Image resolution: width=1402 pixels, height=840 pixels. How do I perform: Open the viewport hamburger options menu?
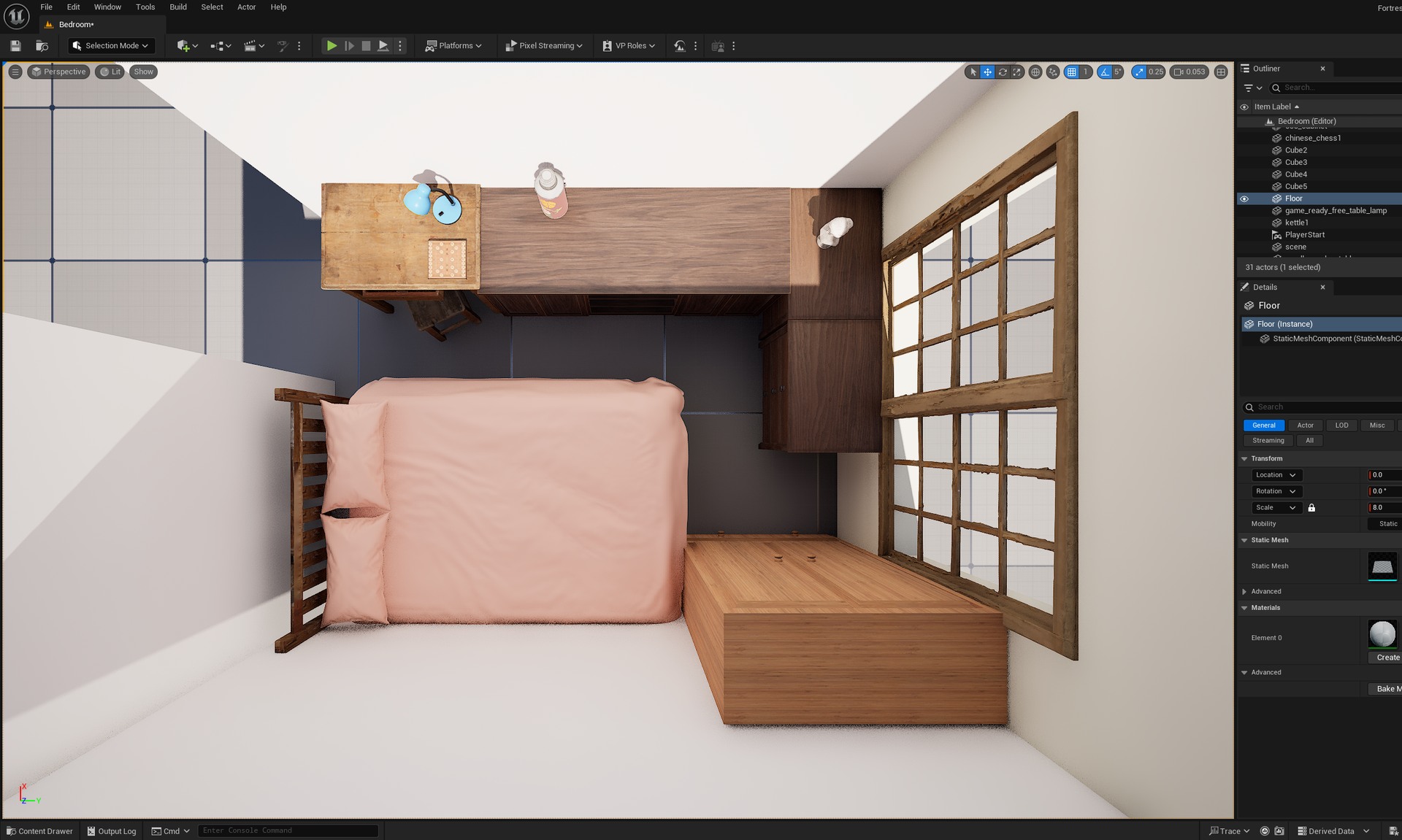point(15,72)
